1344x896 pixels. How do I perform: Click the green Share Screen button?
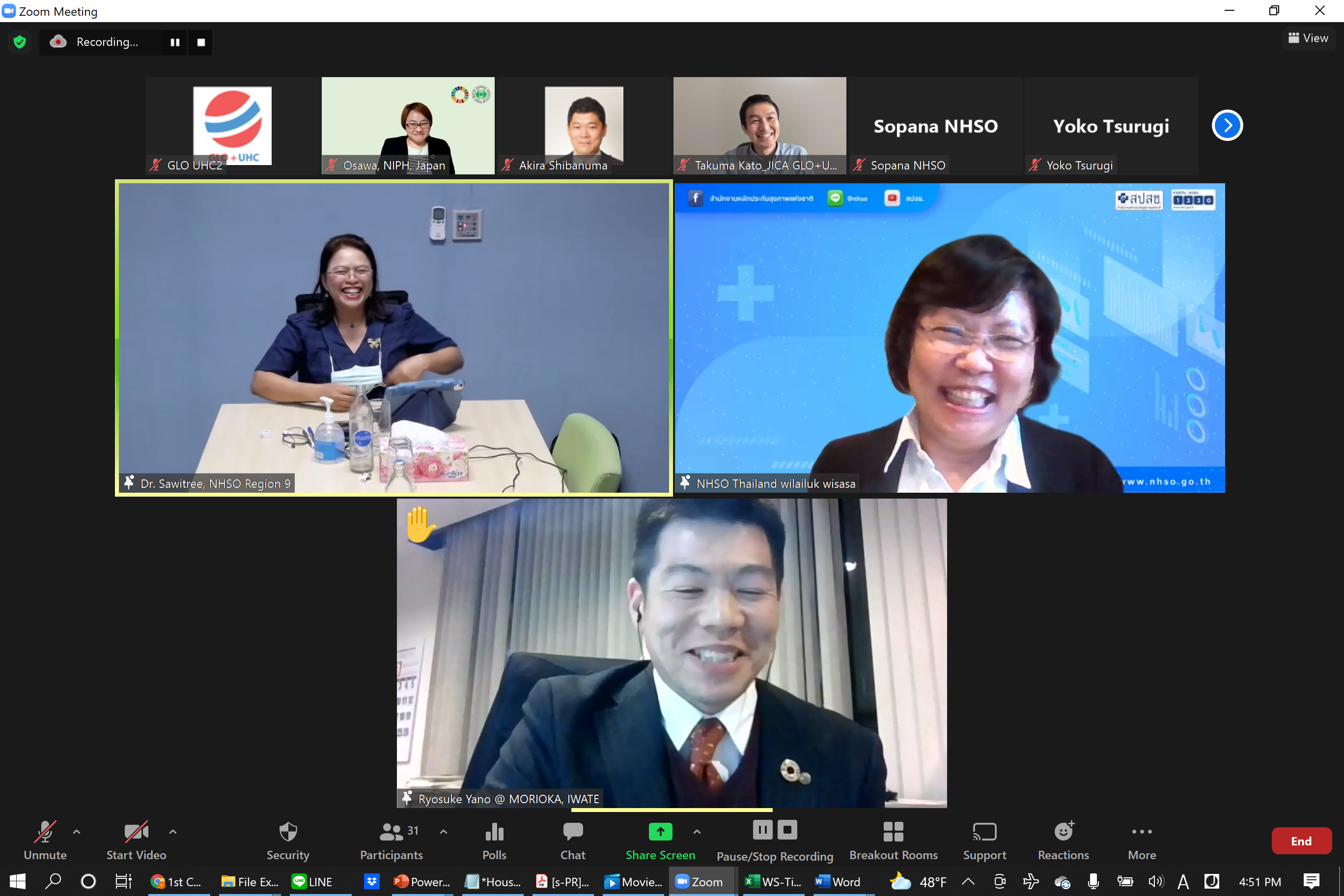point(660,840)
